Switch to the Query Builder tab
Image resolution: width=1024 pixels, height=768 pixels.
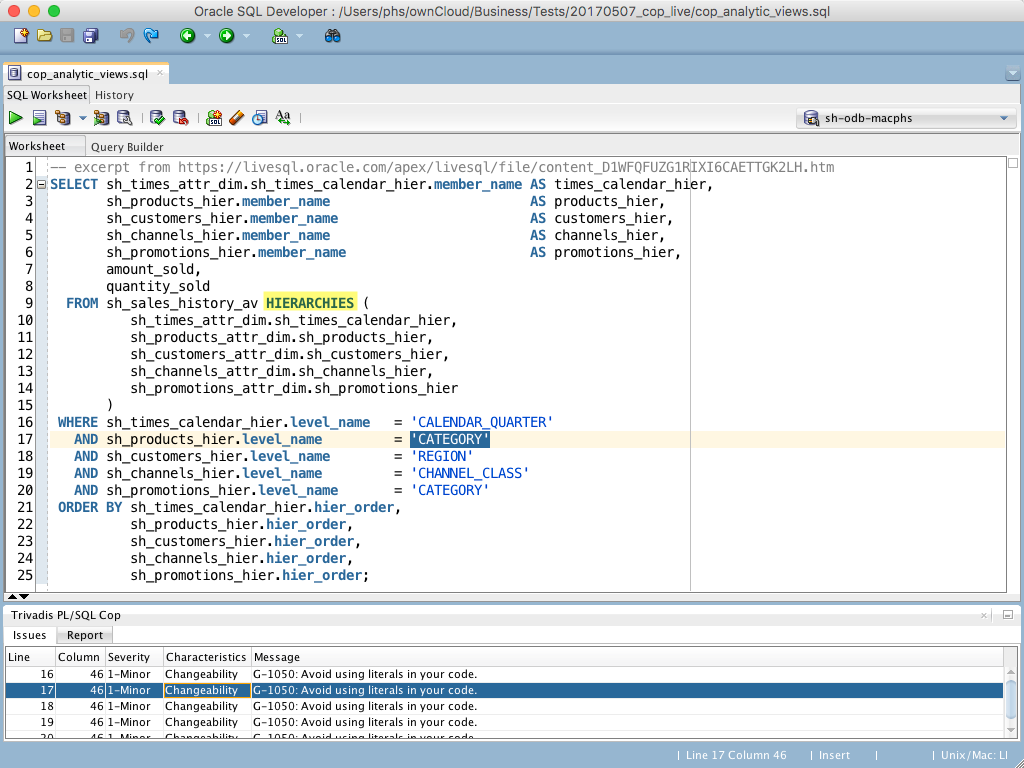pyautogui.click(x=127, y=147)
